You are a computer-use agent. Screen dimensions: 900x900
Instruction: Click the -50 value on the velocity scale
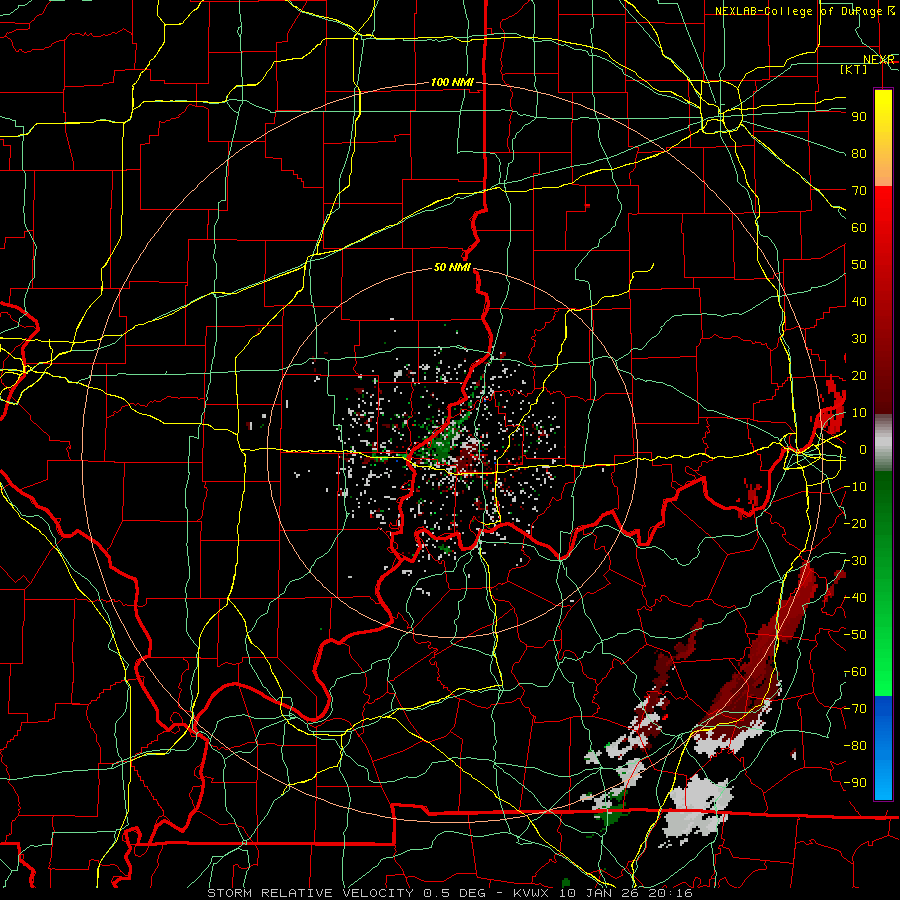(x=856, y=635)
